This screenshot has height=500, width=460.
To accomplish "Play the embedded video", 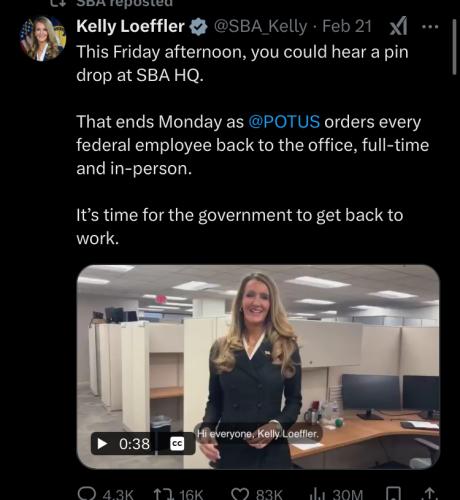I will 102,444.
